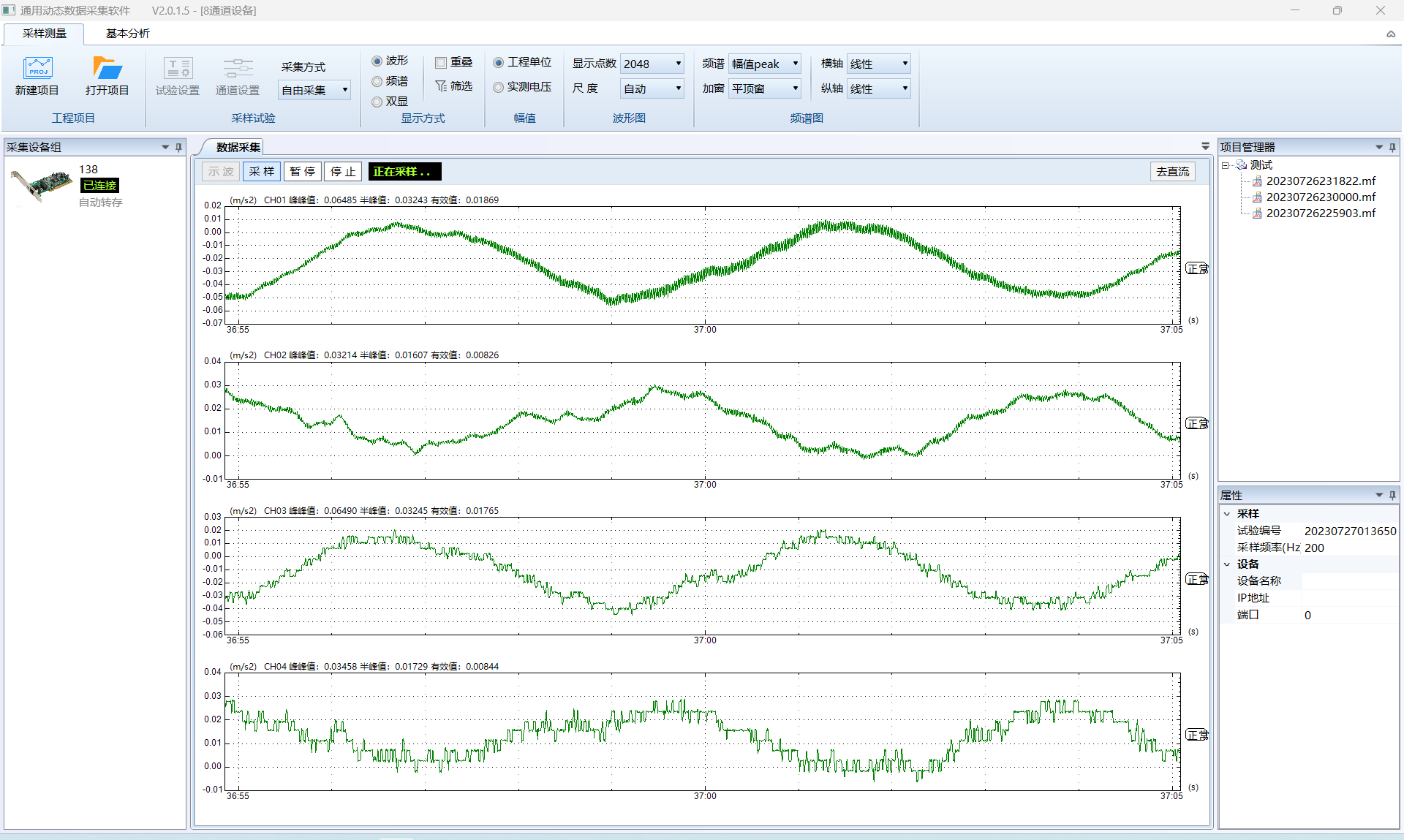Enable the Overlay (重叠) checkbox
1404x840 pixels.
441,62
